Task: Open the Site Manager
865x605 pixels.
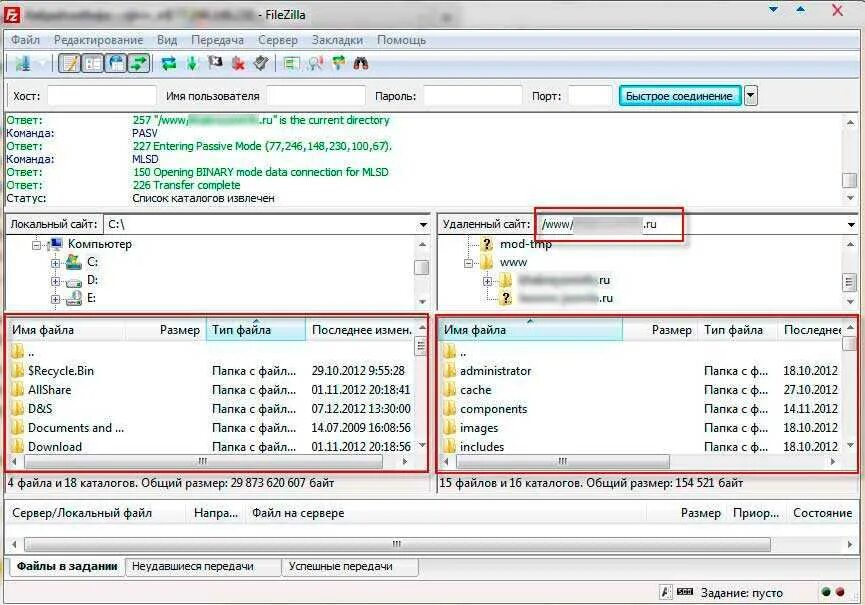Action: click(23, 64)
